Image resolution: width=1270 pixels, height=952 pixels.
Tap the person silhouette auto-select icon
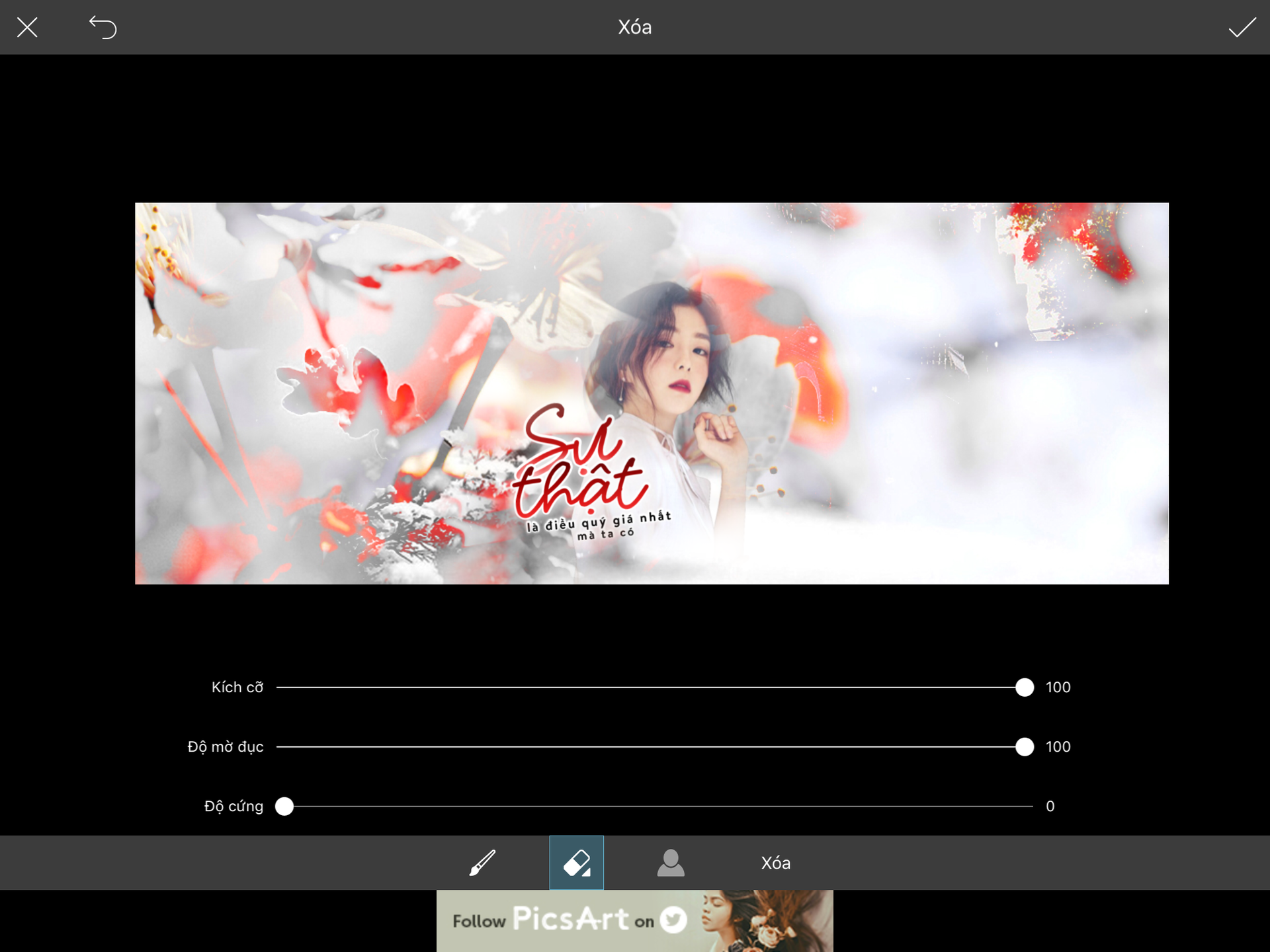[x=671, y=863]
